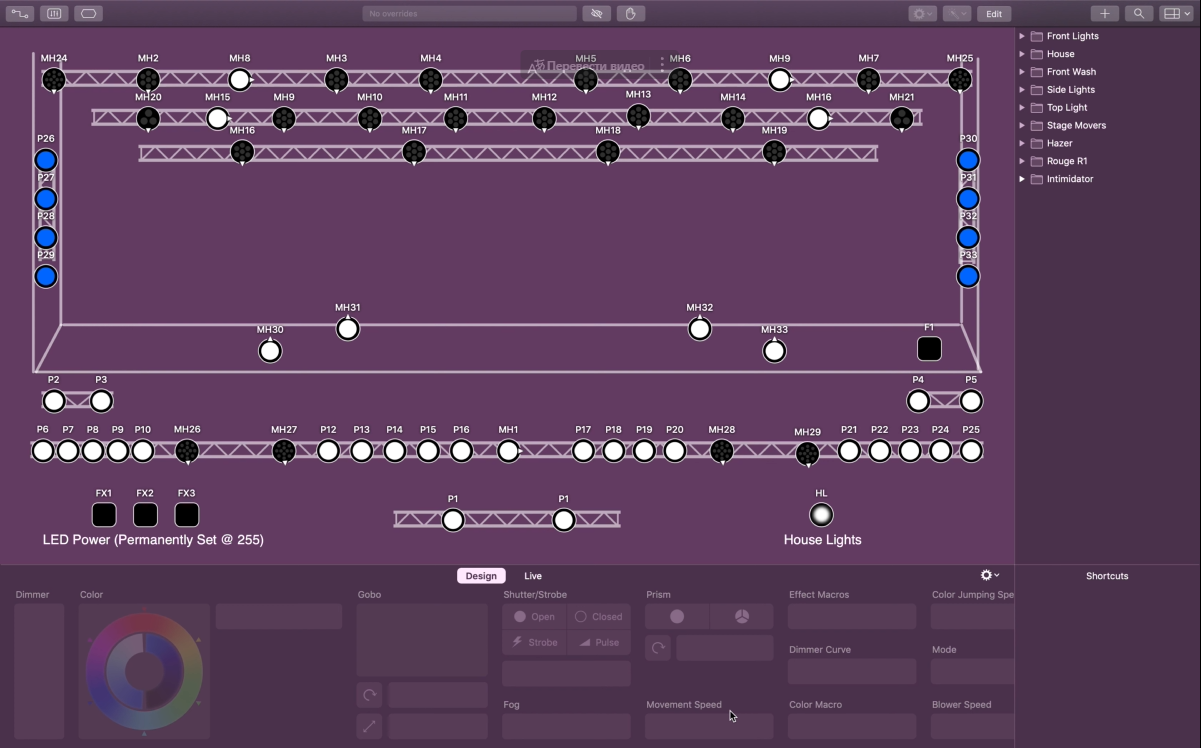This screenshot has height=748, width=1201.
Task: Select the Open shutter option
Action: pos(534,617)
